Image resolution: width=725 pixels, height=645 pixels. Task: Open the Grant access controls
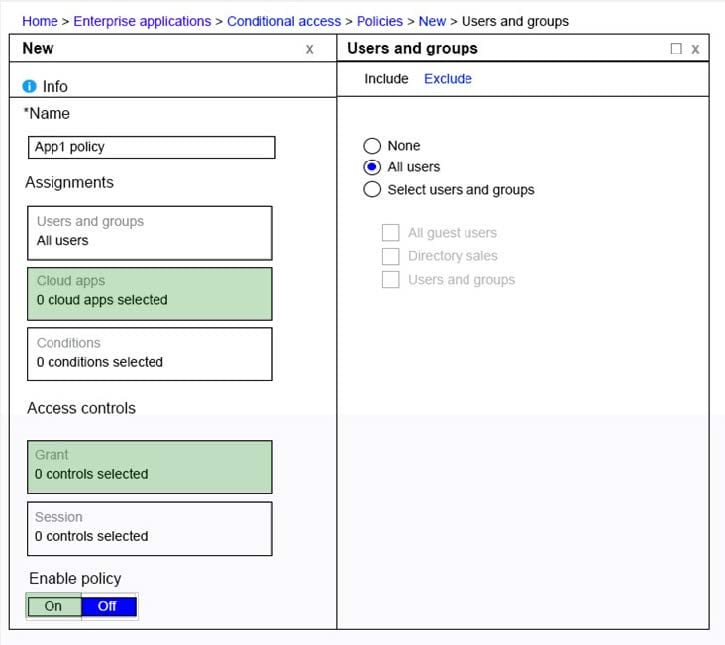[149, 466]
